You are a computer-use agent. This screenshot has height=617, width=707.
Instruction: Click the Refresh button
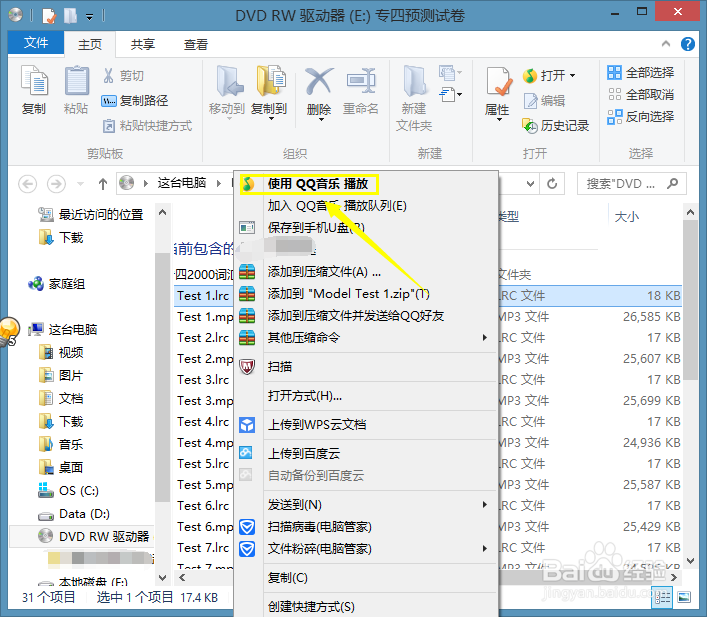click(552, 184)
